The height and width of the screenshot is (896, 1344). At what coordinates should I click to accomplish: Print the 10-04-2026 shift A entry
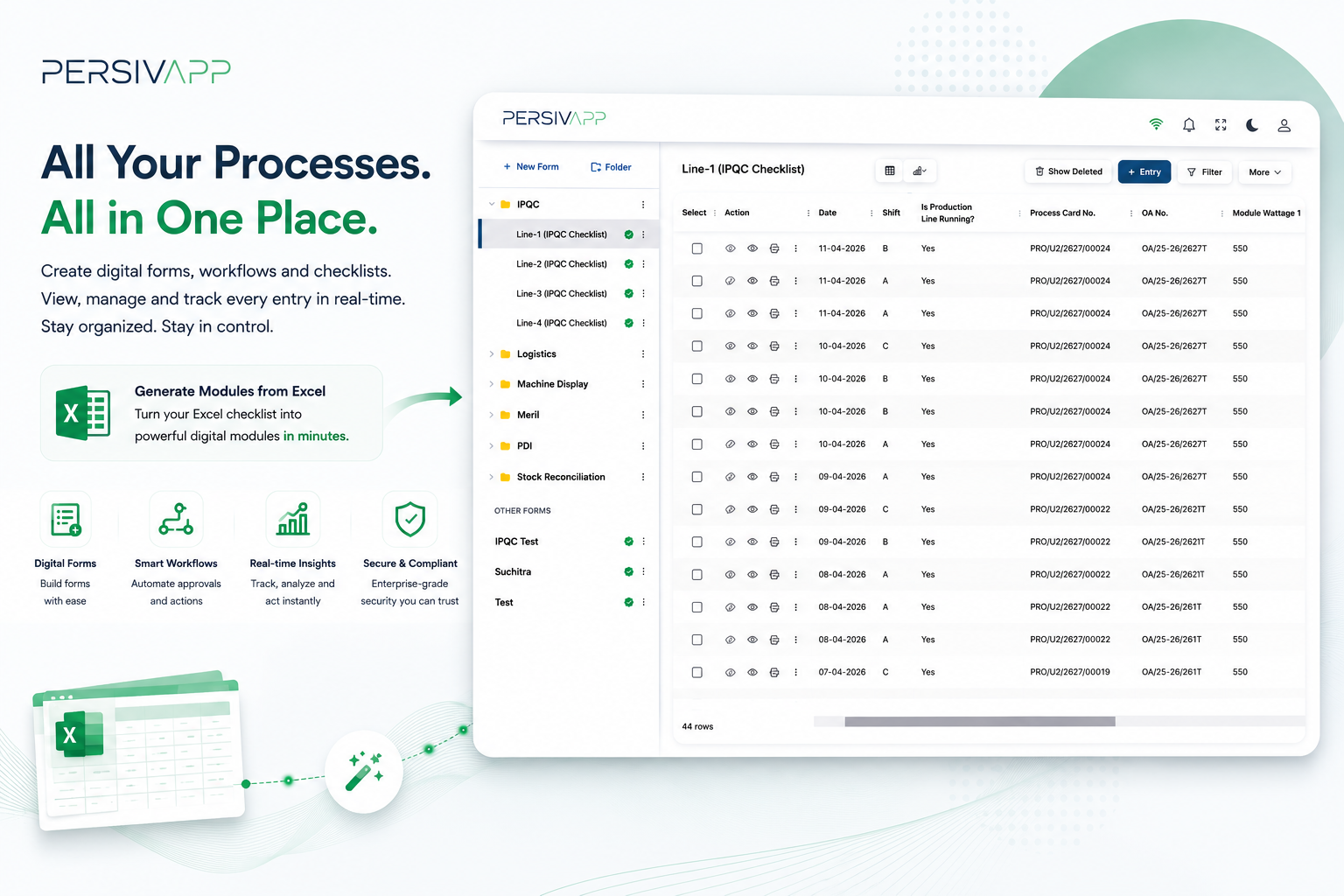[774, 444]
